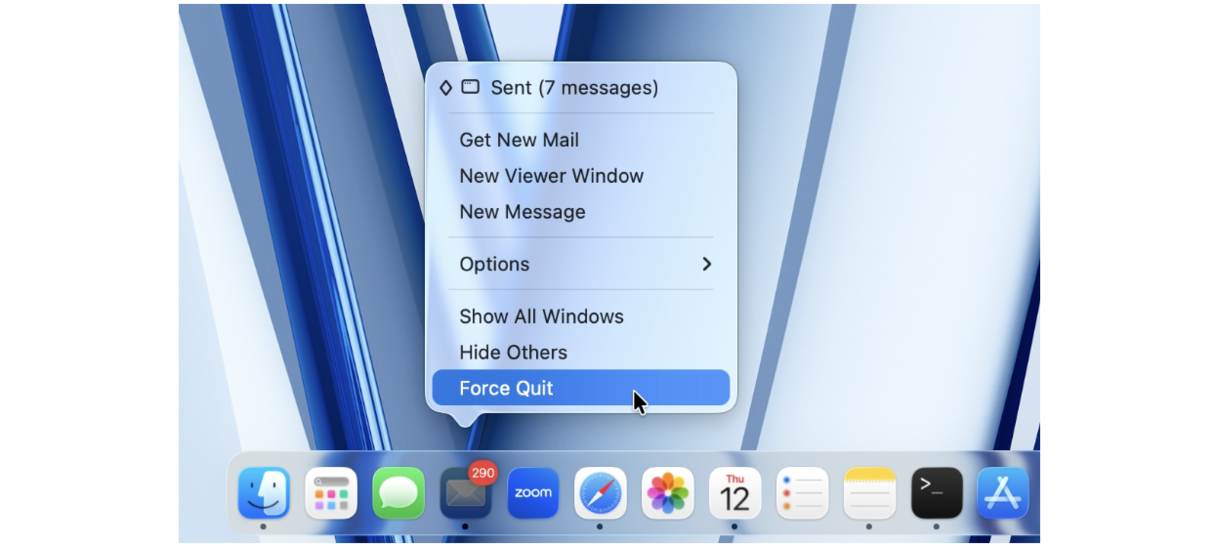Open Calendar showing Thu 12
Viewport: 1215px width, 547px height.
(x=735, y=493)
